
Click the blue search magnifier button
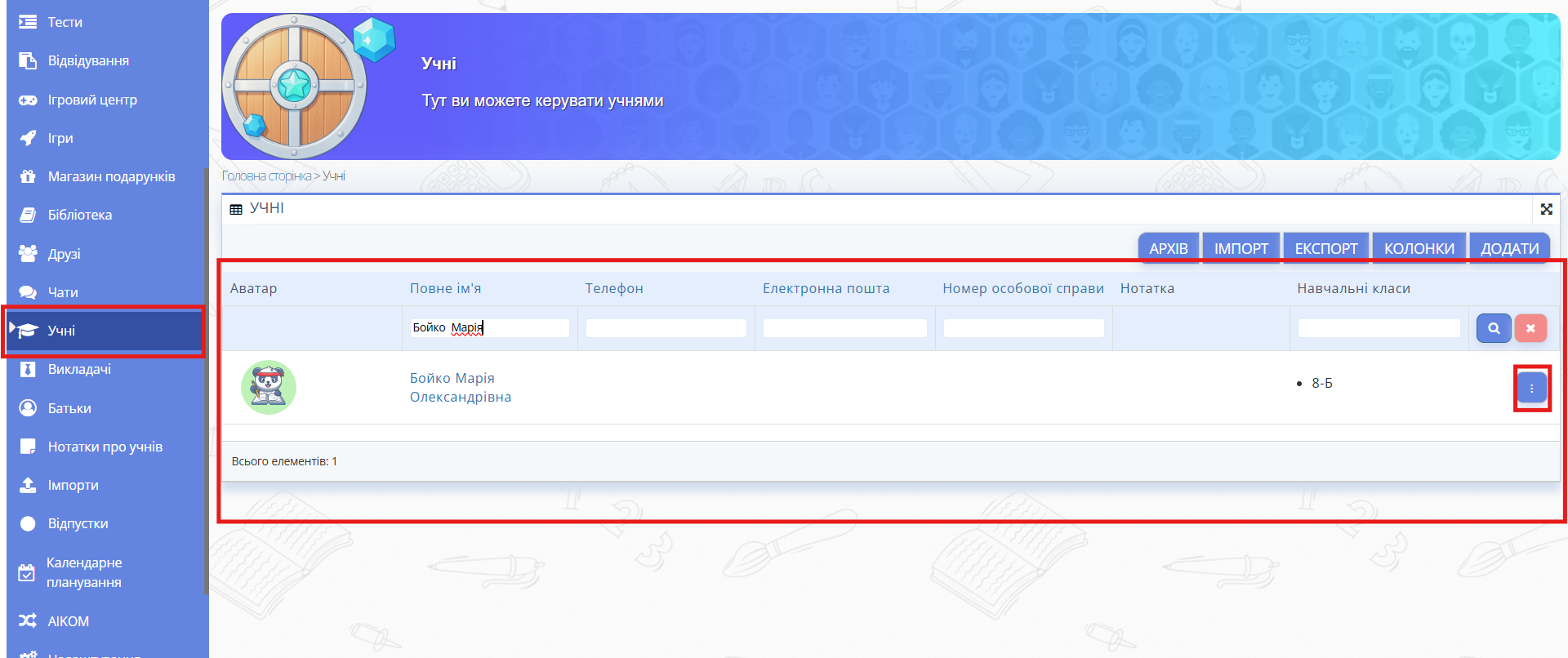(1493, 328)
